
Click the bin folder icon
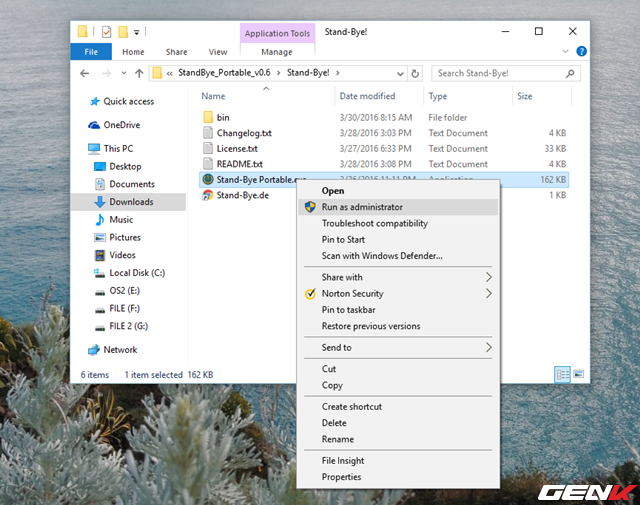(x=208, y=117)
